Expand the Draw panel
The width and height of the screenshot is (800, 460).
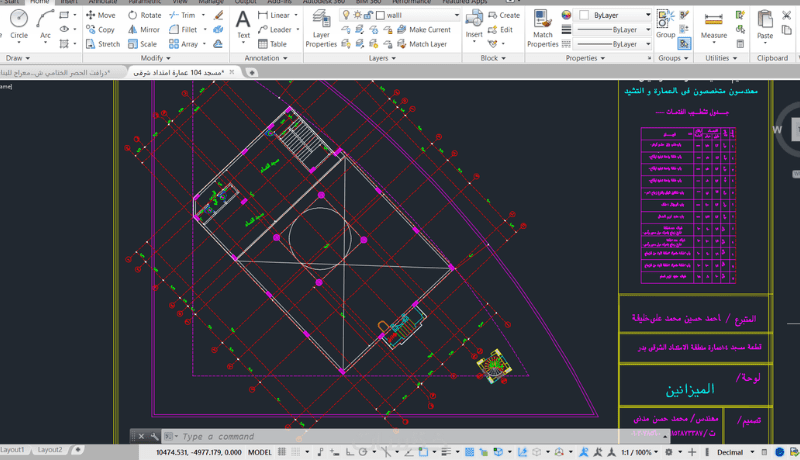18,58
